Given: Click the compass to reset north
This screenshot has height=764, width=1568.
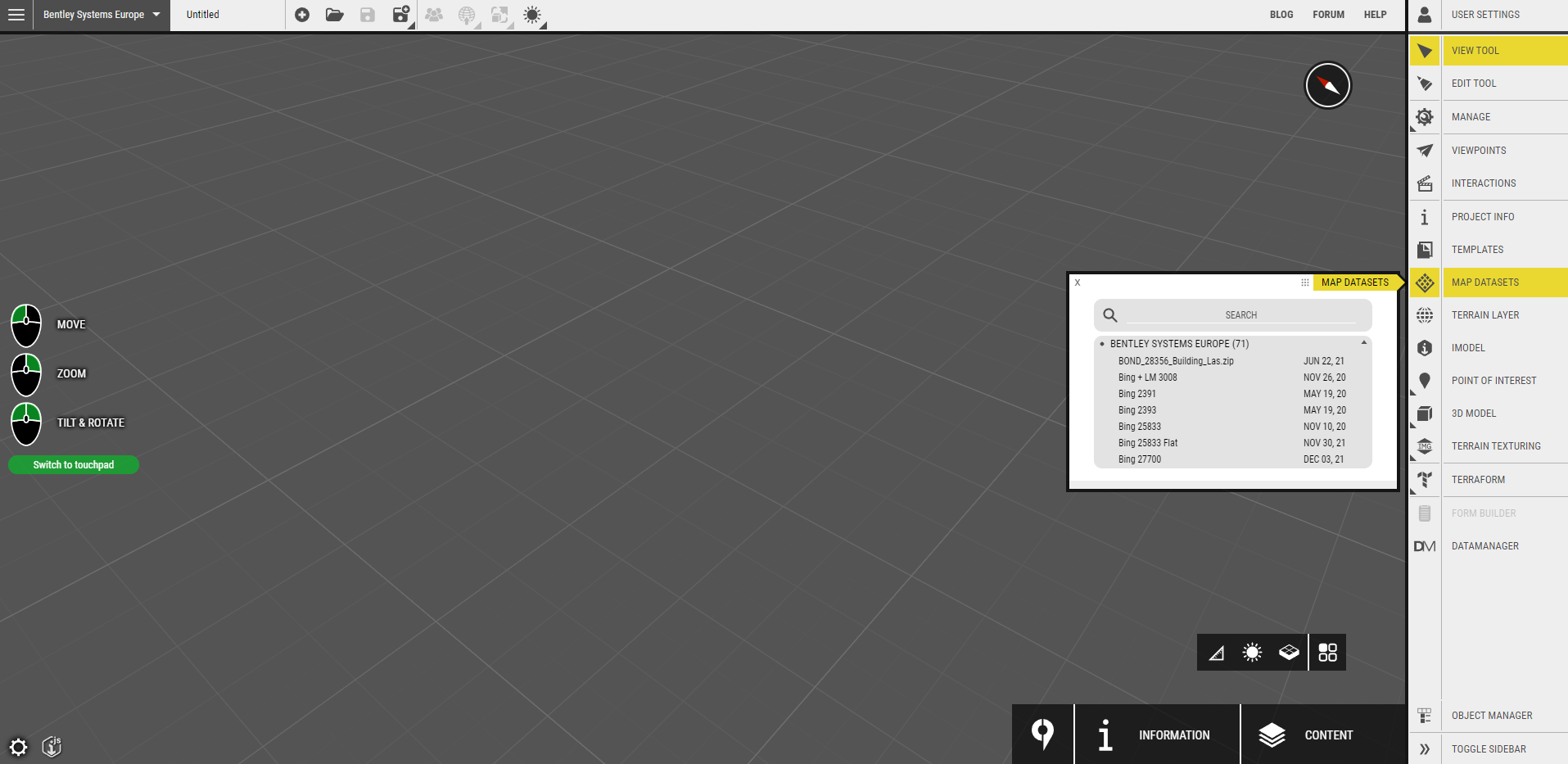Looking at the screenshot, I should click(1327, 85).
